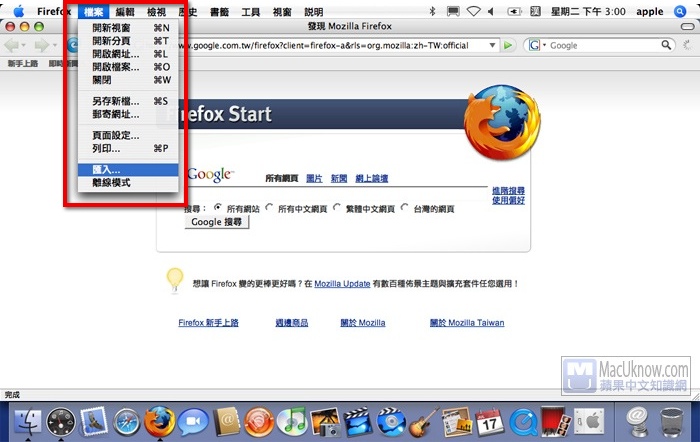The height and width of the screenshot is (442, 700).
Task: Open the address bar history dropdown arrow
Action: tap(492, 45)
